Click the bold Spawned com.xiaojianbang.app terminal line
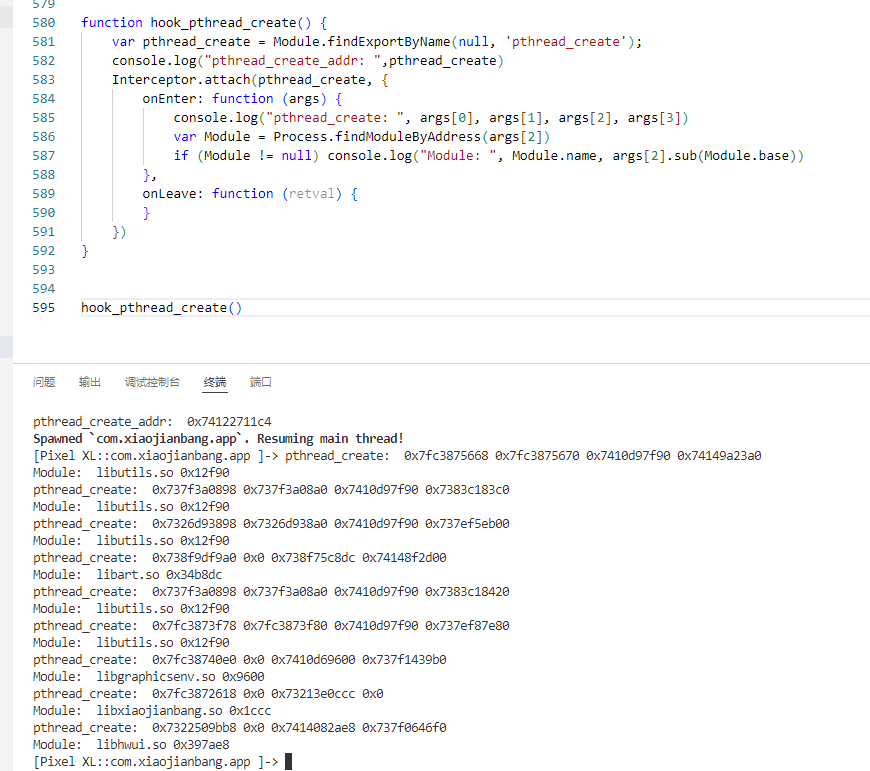This screenshot has height=771, width=870. (218, 439)
